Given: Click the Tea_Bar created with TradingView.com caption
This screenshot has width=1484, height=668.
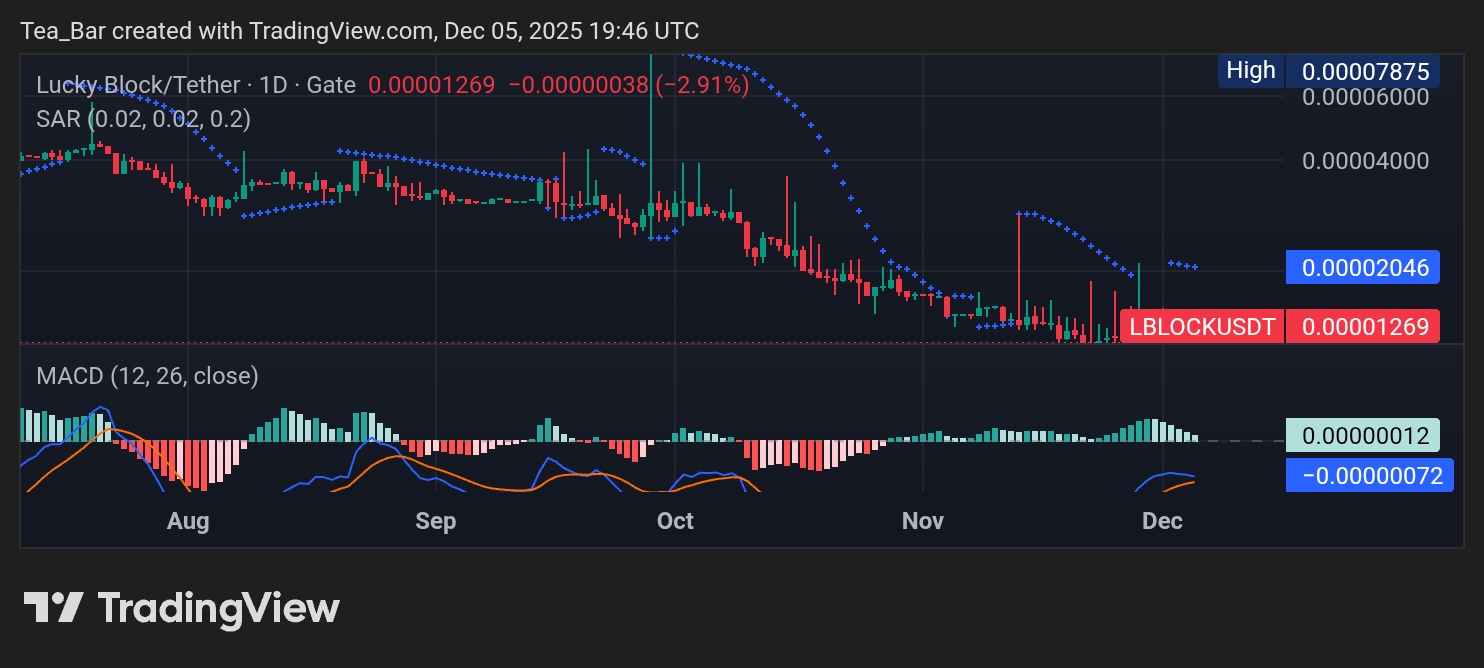Looking at the screenshot, I should (x=360, y=30).
